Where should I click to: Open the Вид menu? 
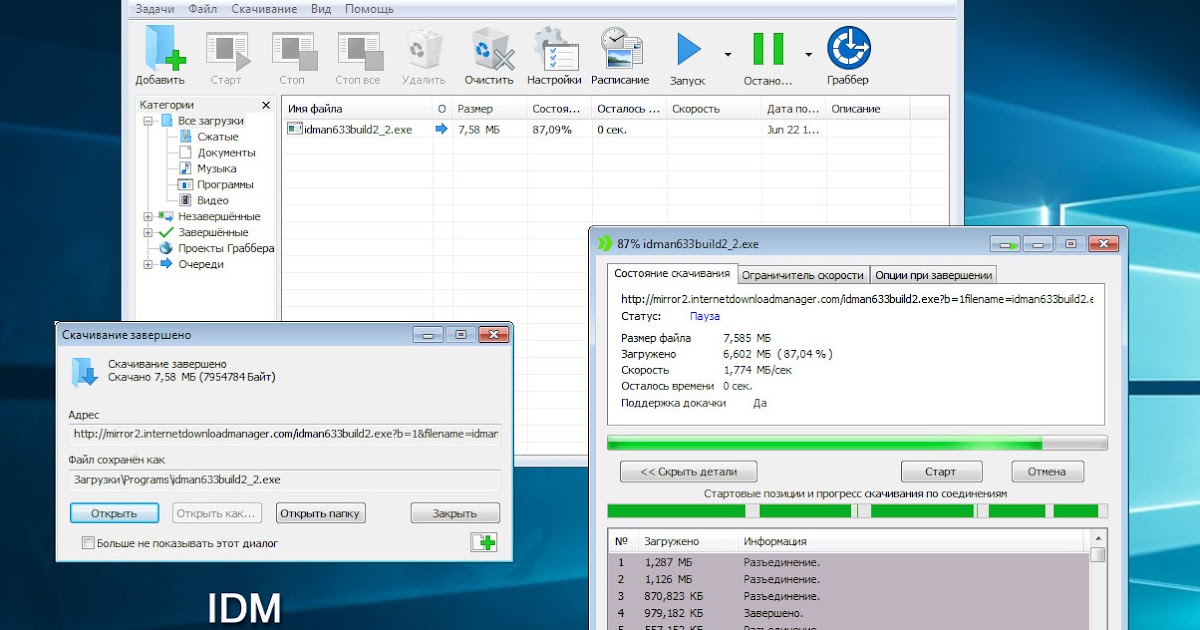coord(321,9)
